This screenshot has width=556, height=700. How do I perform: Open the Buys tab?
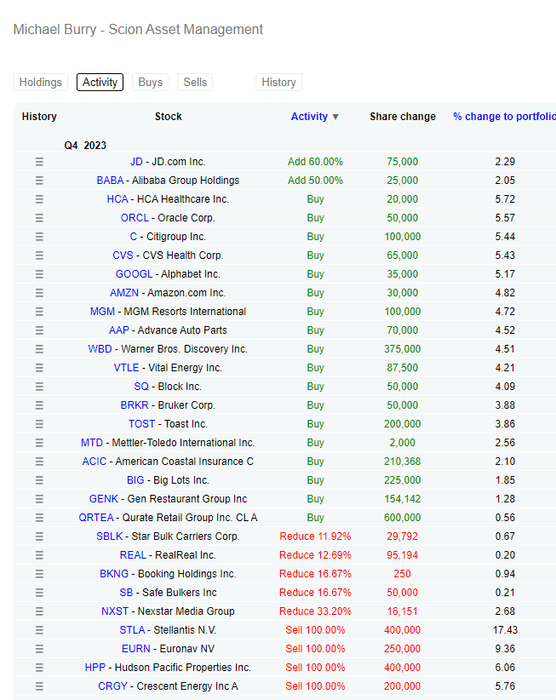point(150,82)
